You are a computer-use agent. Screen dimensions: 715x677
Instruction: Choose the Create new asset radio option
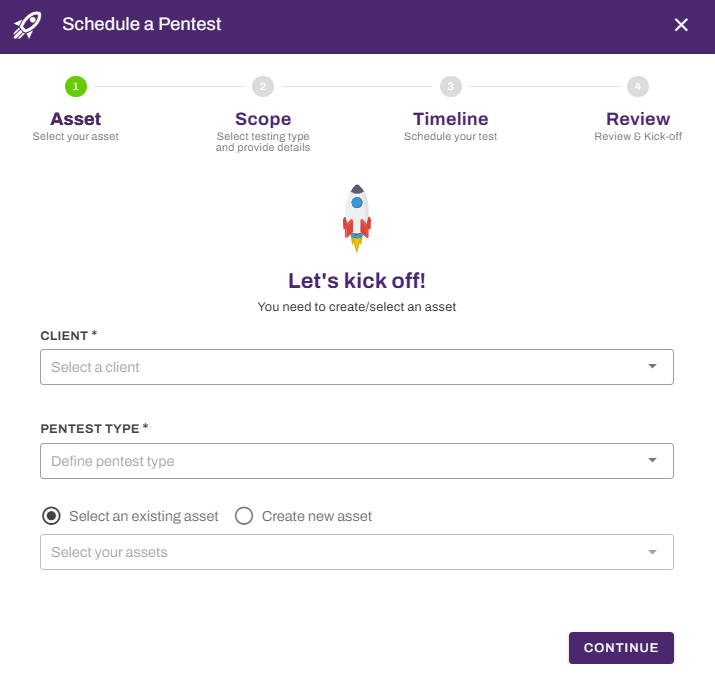tap(244, 516)
